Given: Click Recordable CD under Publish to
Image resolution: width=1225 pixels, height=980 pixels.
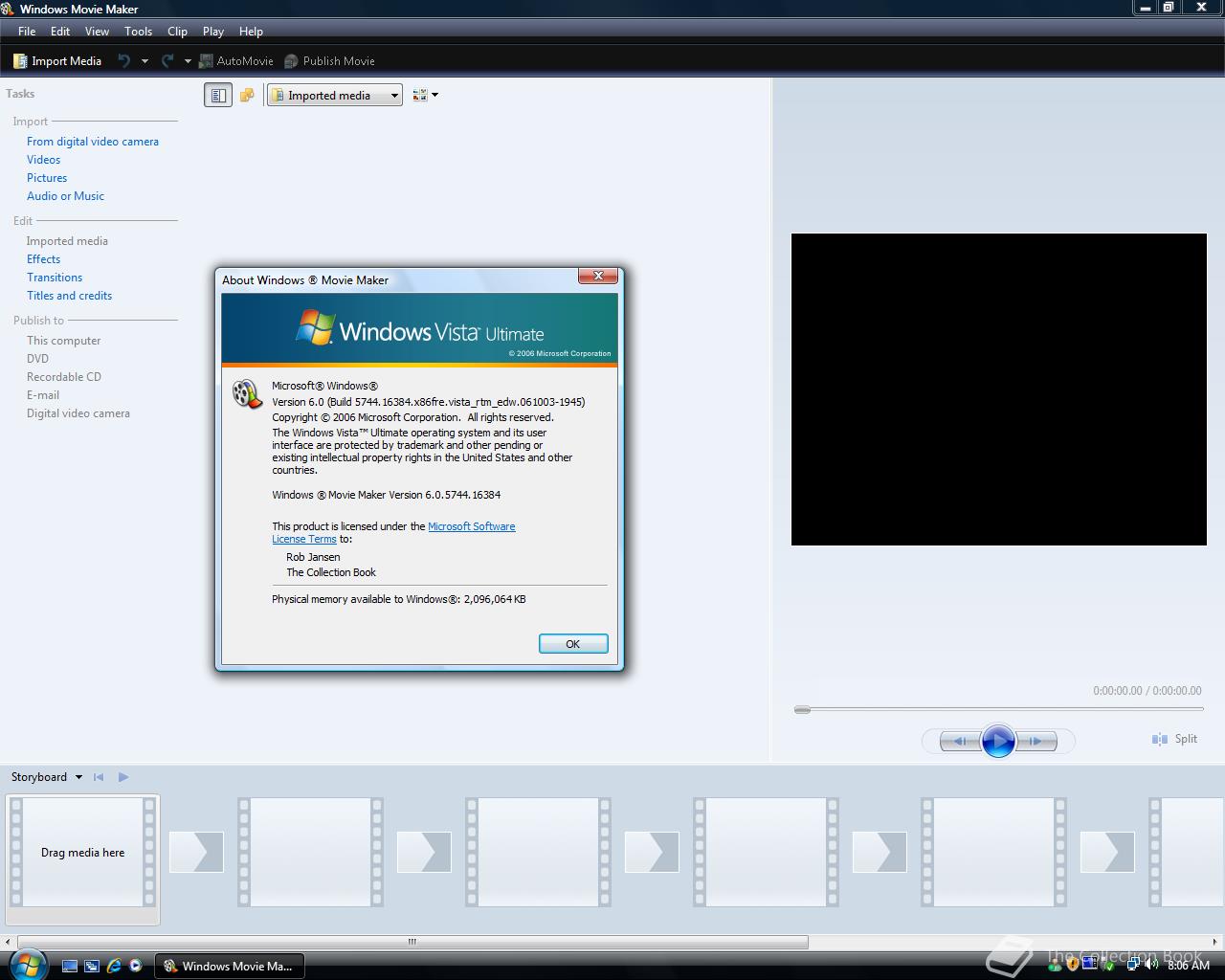Looking at the screenshot, I should point(63,377).
